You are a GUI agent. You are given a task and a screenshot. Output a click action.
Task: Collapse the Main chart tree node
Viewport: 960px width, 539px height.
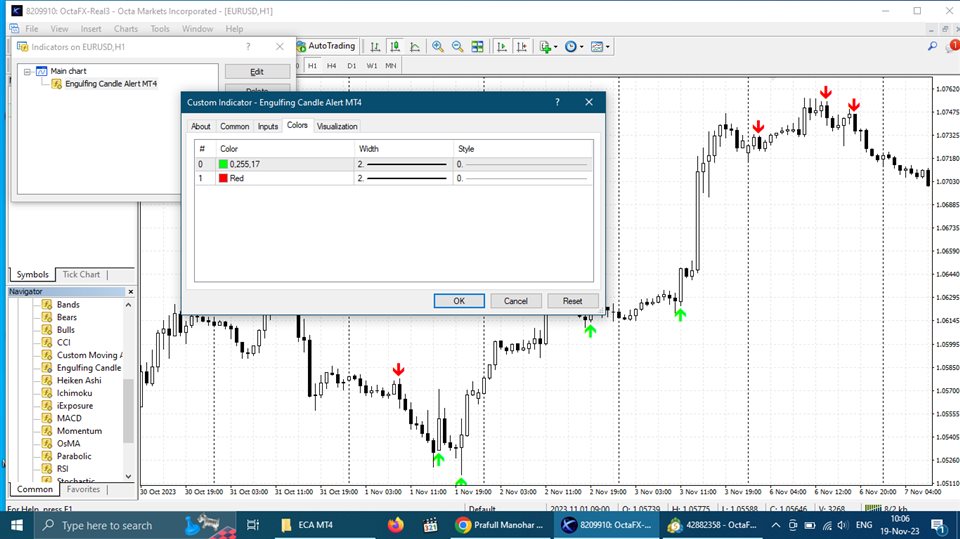(27, 71)
